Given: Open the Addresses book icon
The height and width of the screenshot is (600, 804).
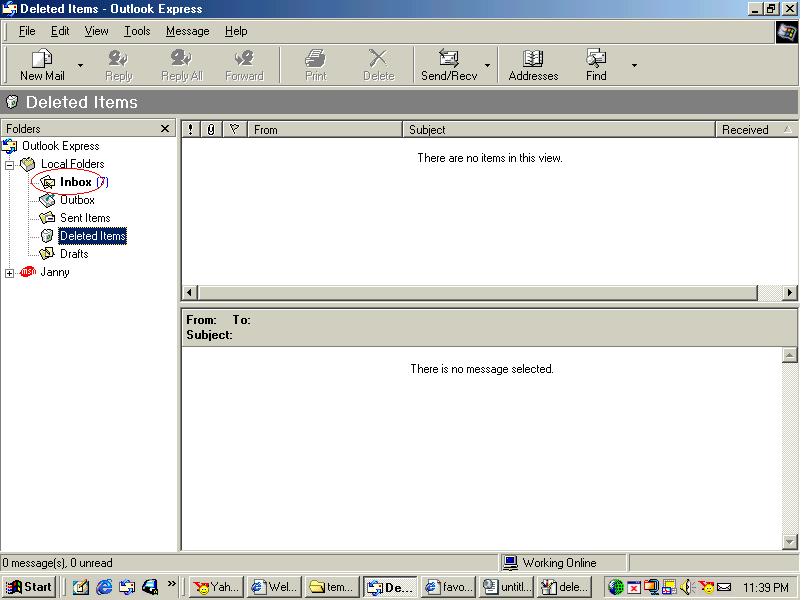Looking at the screenshot, I should (x=533, y=59).
